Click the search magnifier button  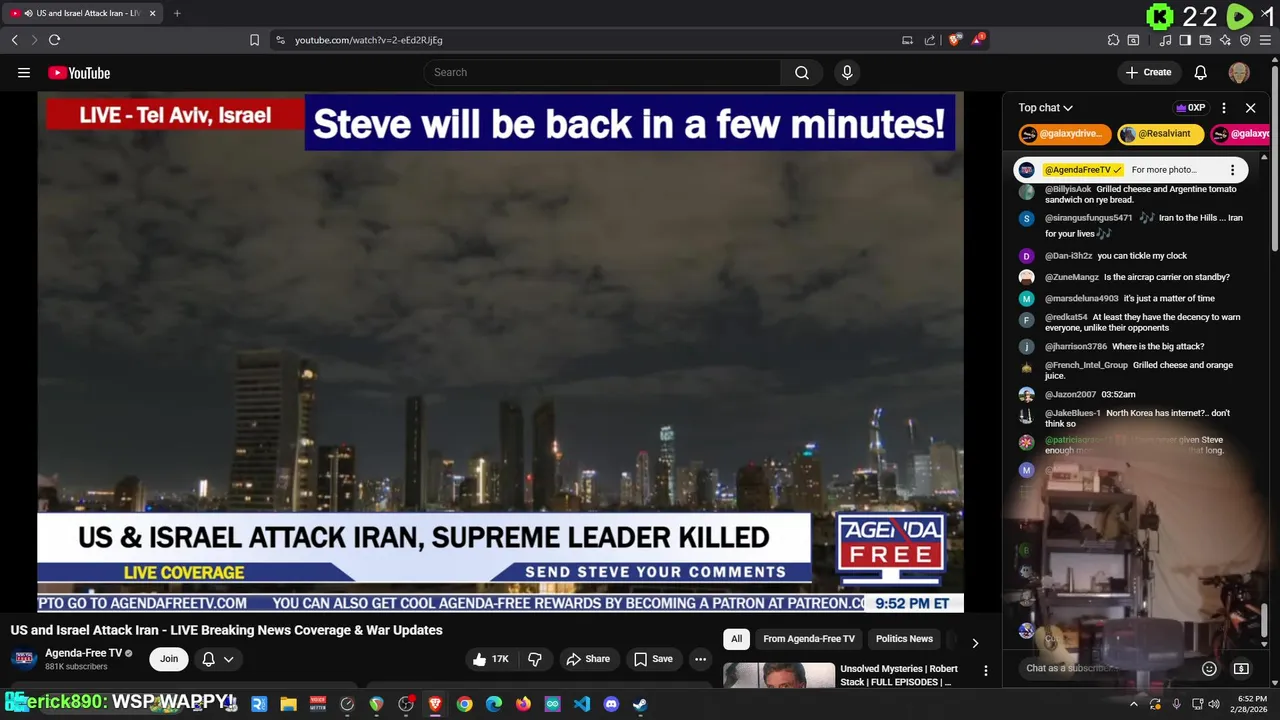coord(802,72)
